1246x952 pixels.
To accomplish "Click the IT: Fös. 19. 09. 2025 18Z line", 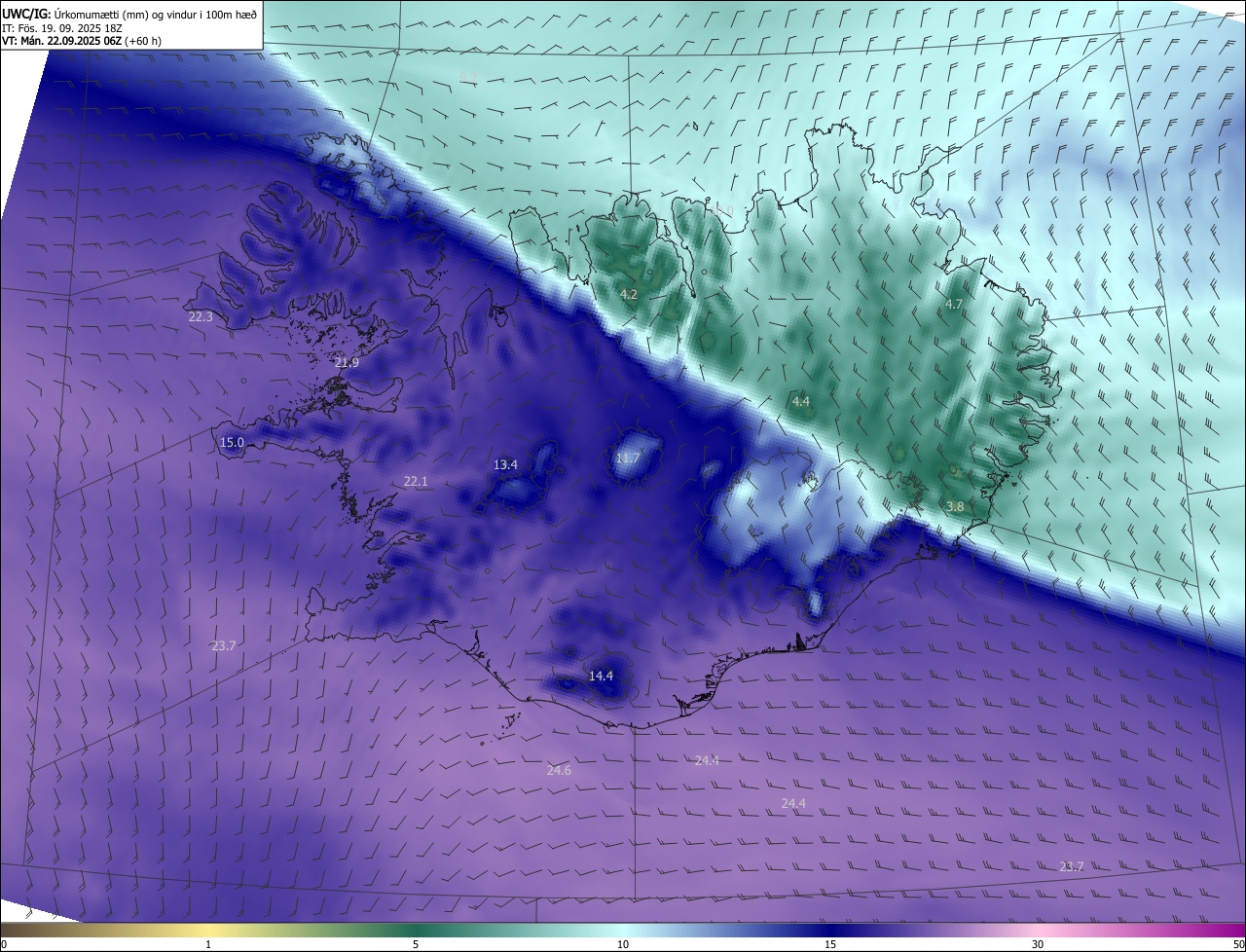I will [x=61, y=28].
